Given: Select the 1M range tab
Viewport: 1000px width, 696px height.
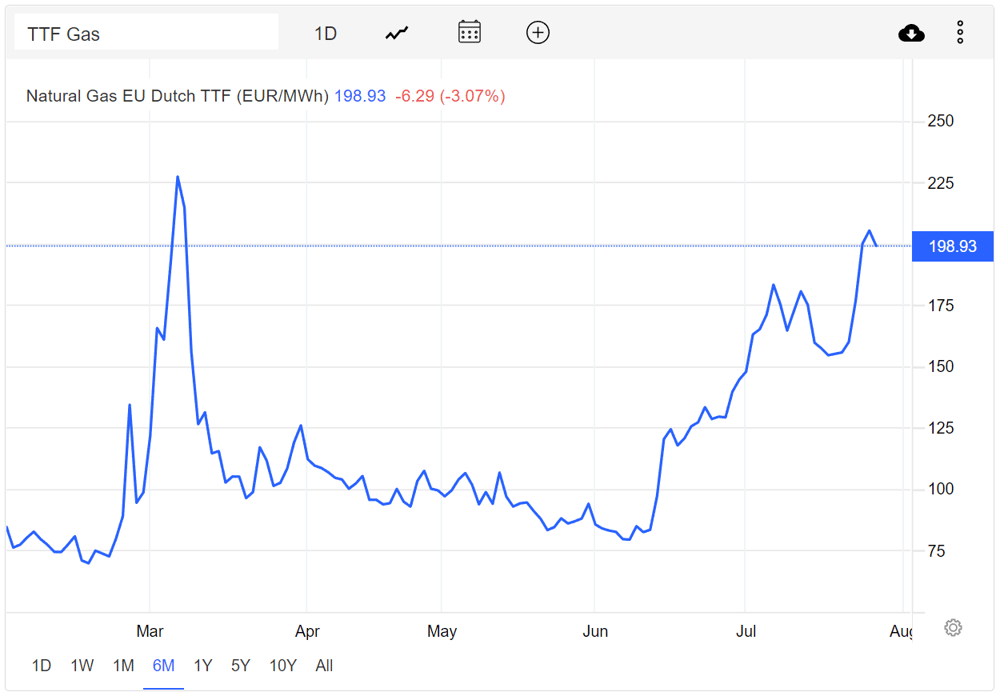Looking at the screenshot, I should [123, 666].
